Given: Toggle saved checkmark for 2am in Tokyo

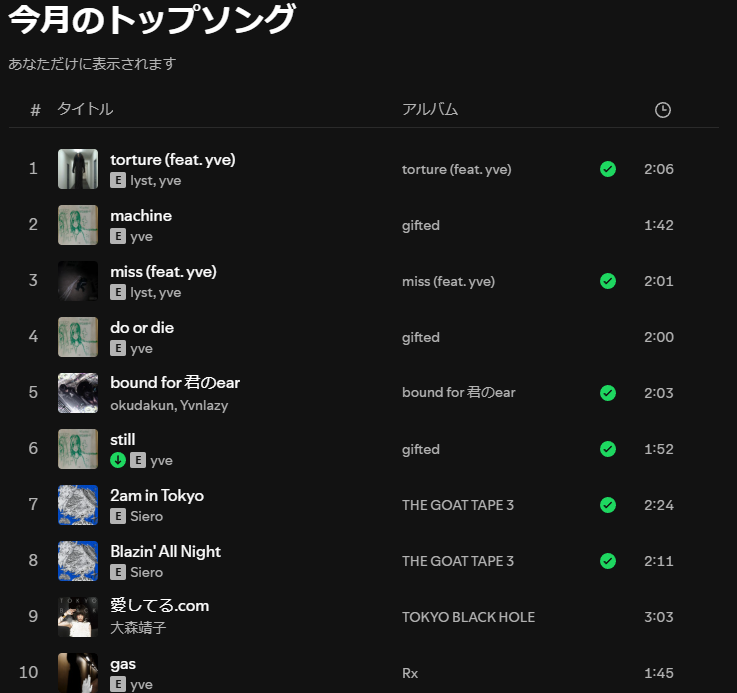Looking at the screenshot, I should (x=608, y=505).
